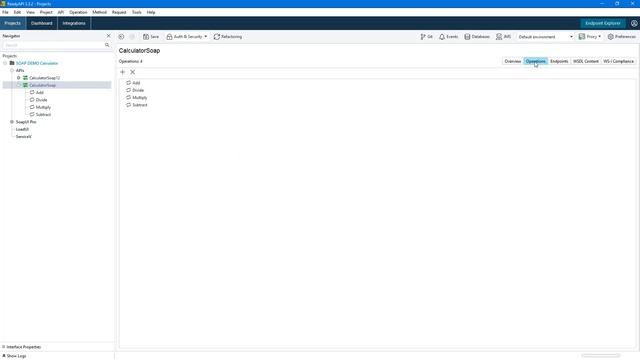Click the Navigator search field

(x=53, y=45)
